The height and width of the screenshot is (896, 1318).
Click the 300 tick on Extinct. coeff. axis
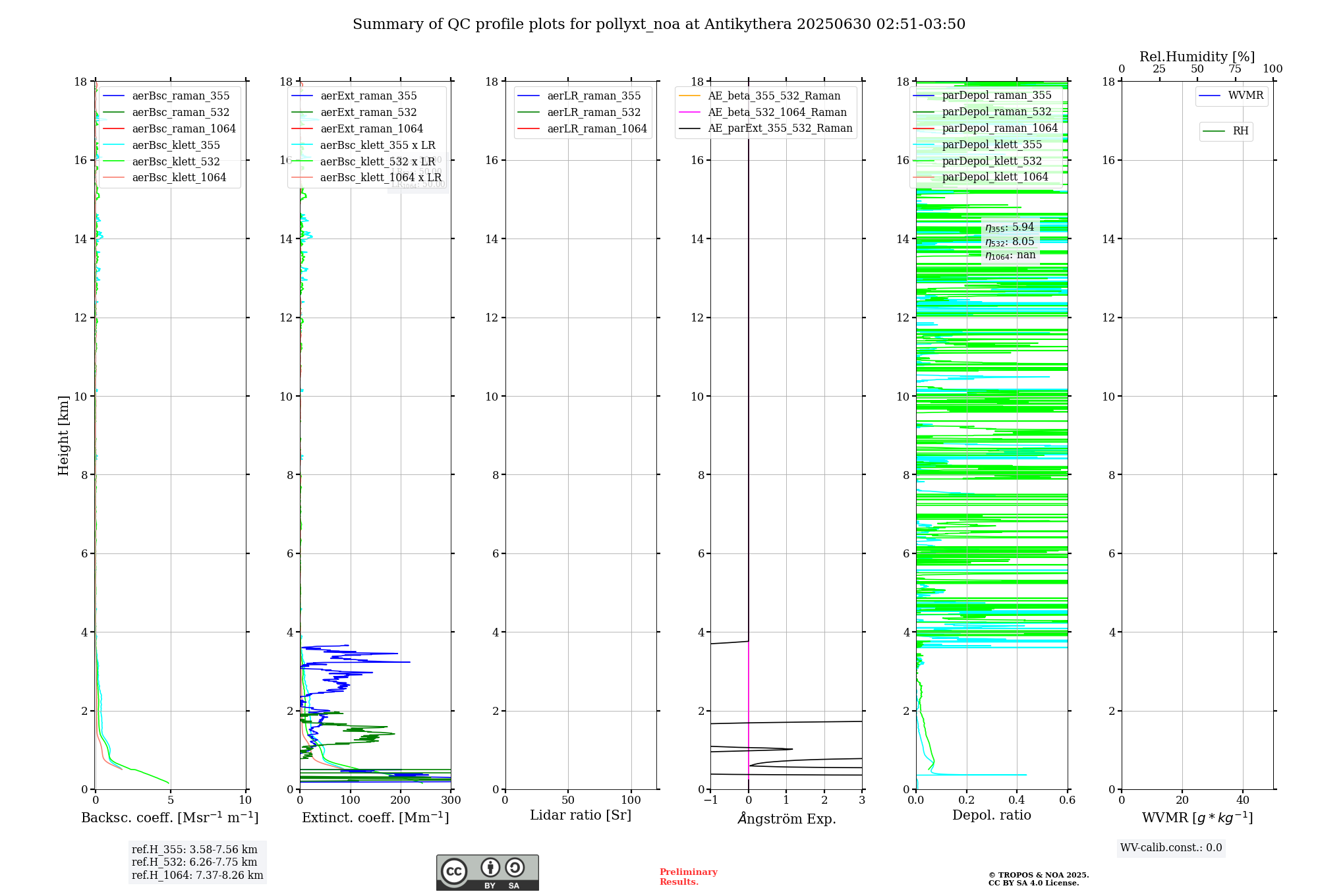point(451,800)
